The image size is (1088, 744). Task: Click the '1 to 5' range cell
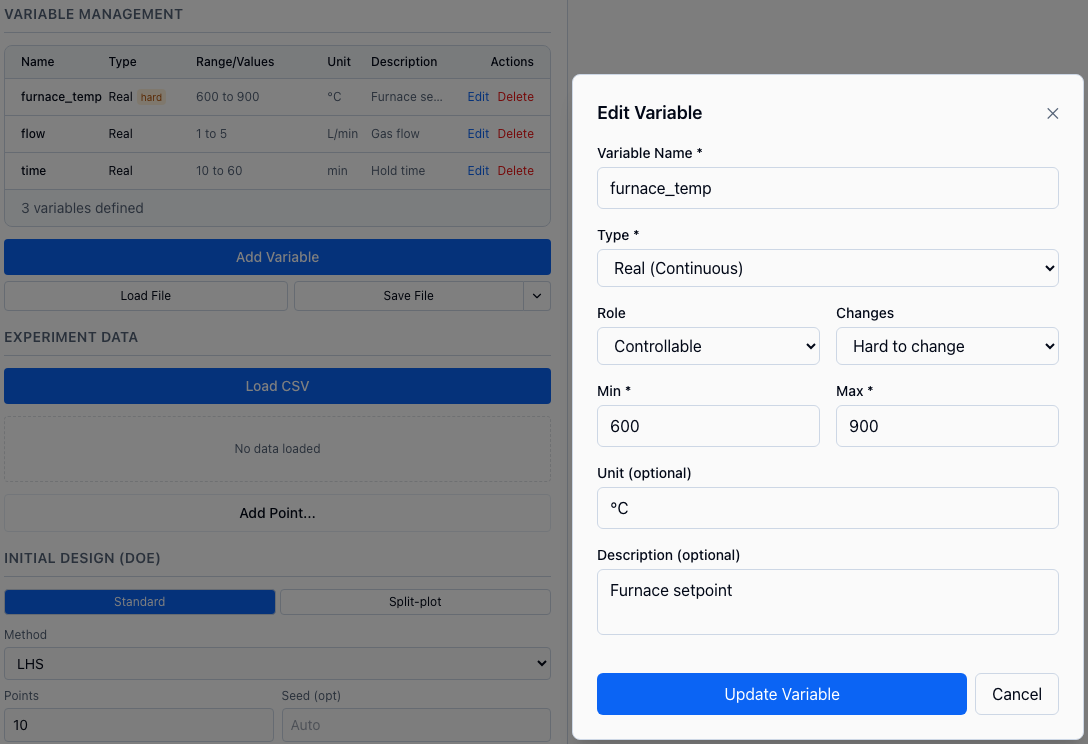coord(211,133)
